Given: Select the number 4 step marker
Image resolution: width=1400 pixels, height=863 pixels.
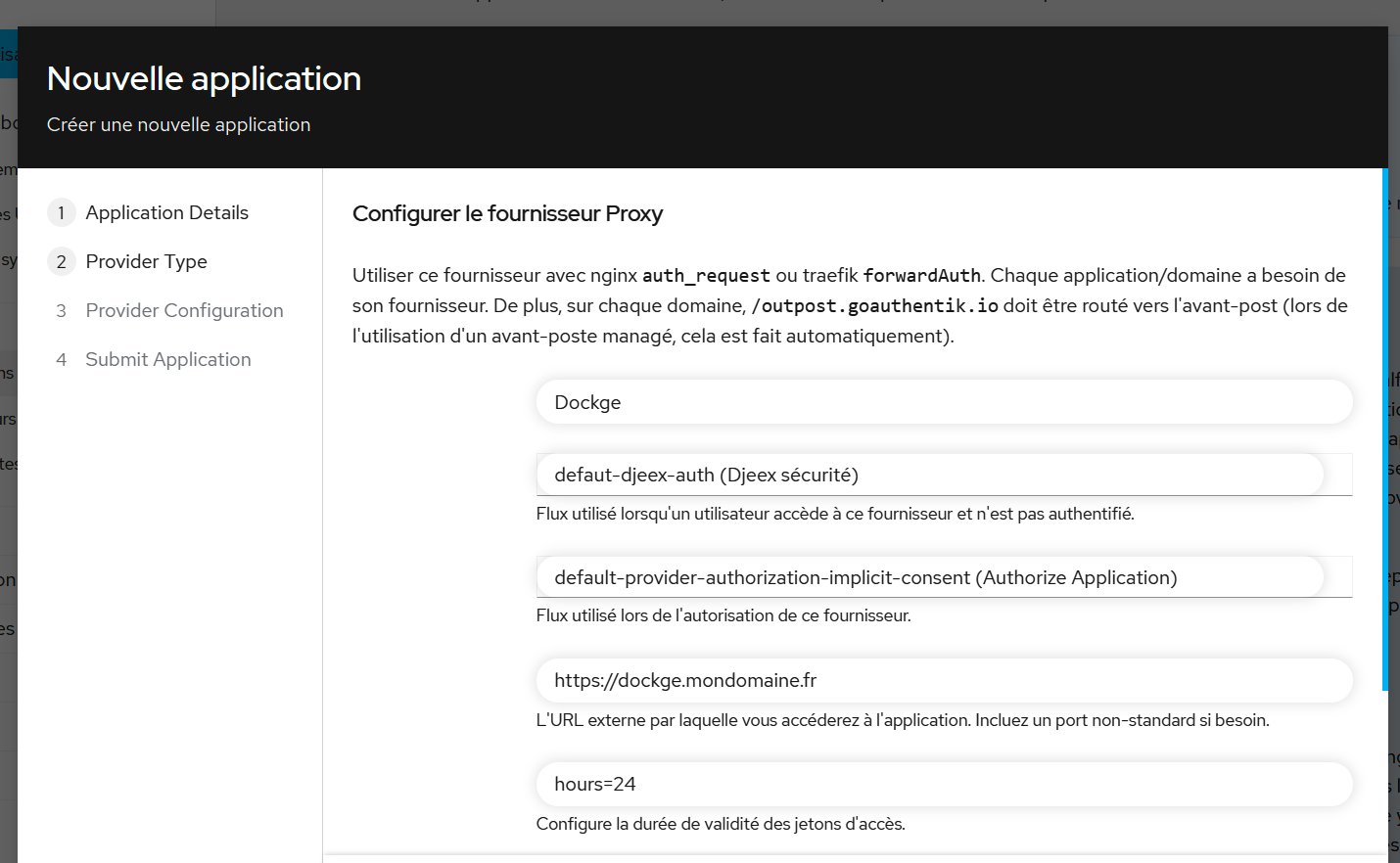Looking at the screenshot, I should click(62, 359).
